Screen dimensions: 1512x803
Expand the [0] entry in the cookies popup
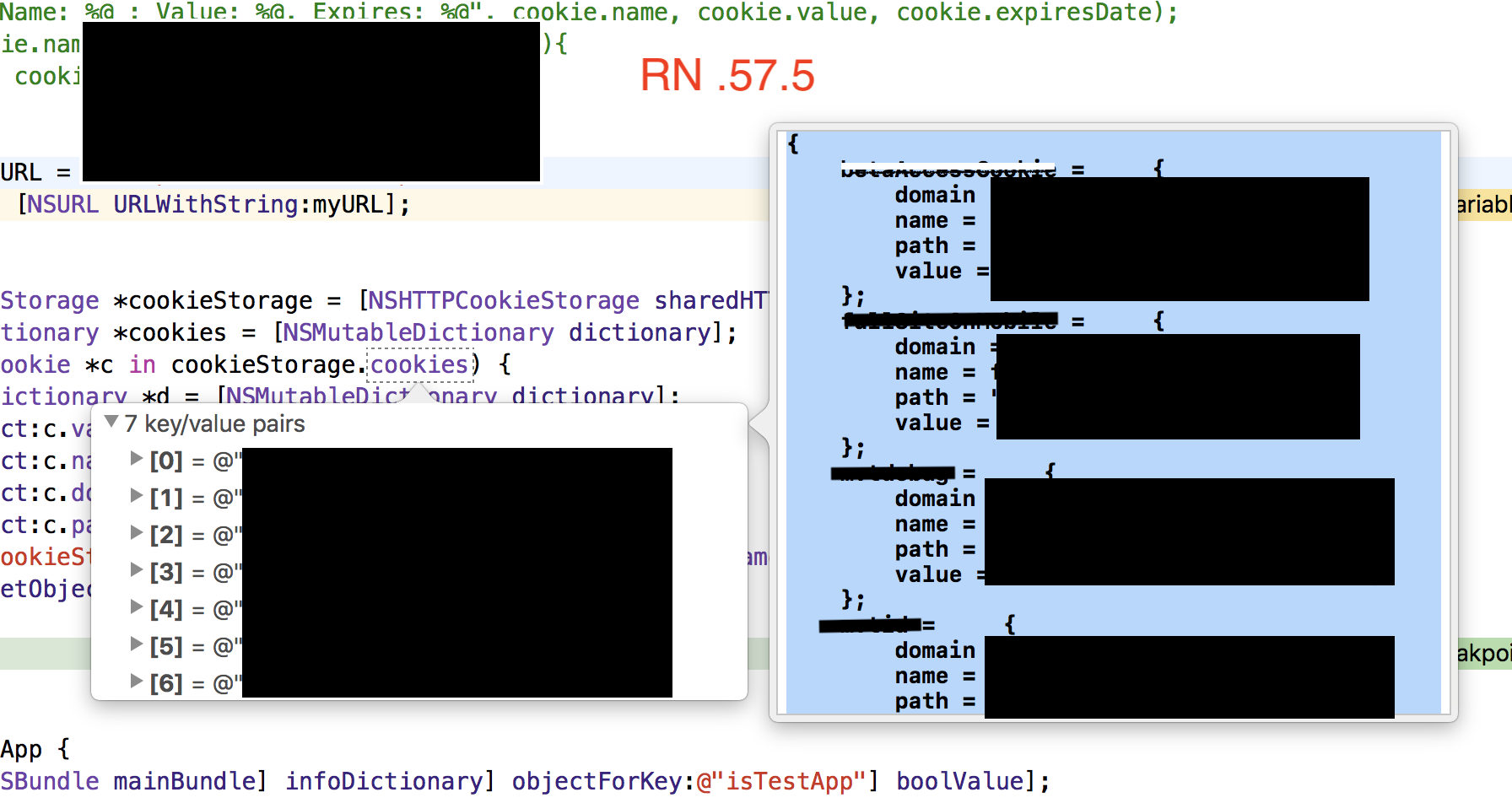pos(136,458)
